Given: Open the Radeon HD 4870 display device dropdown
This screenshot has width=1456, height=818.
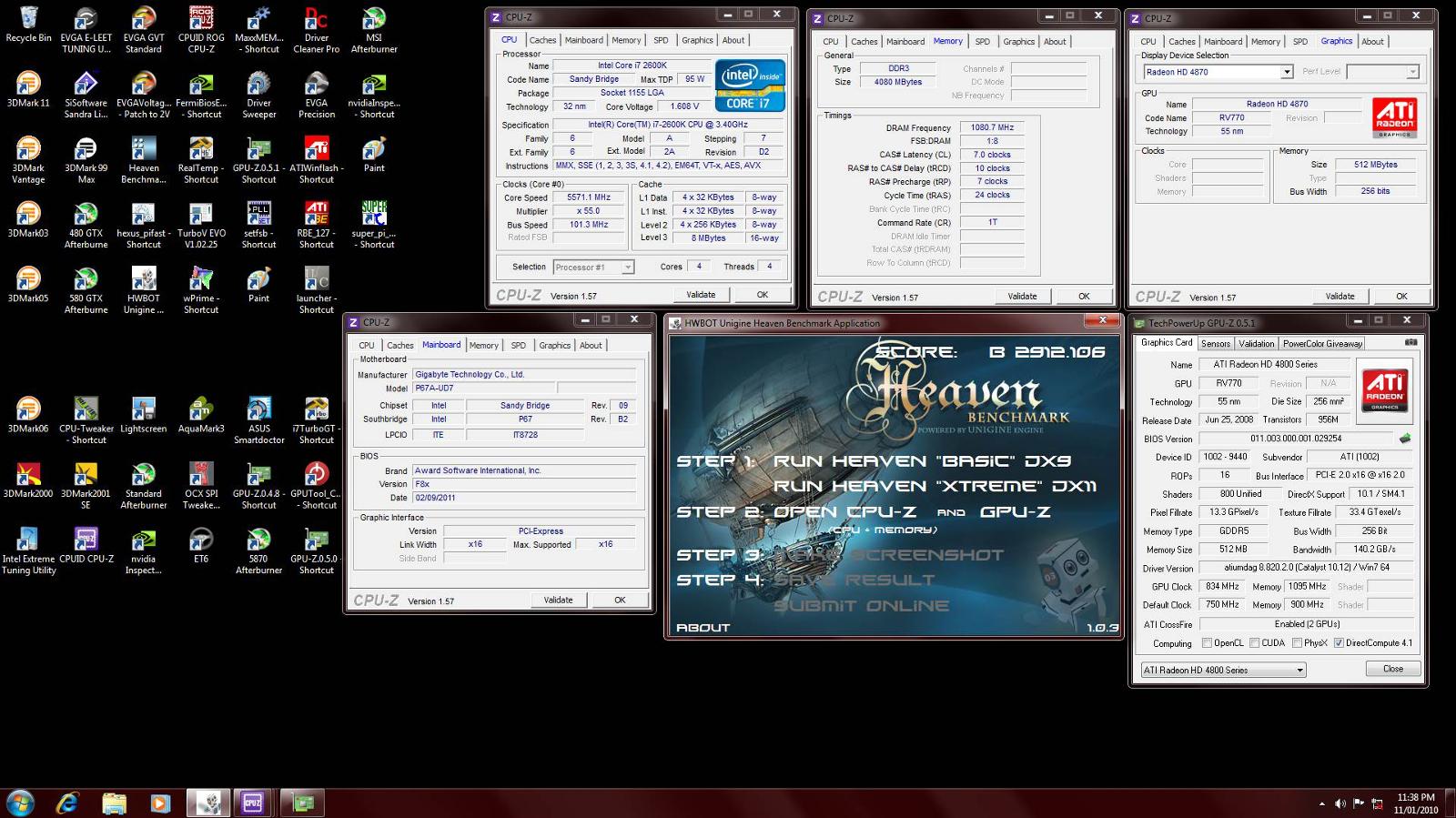Looking at the screenshot, I should (x=1287, y=72).
